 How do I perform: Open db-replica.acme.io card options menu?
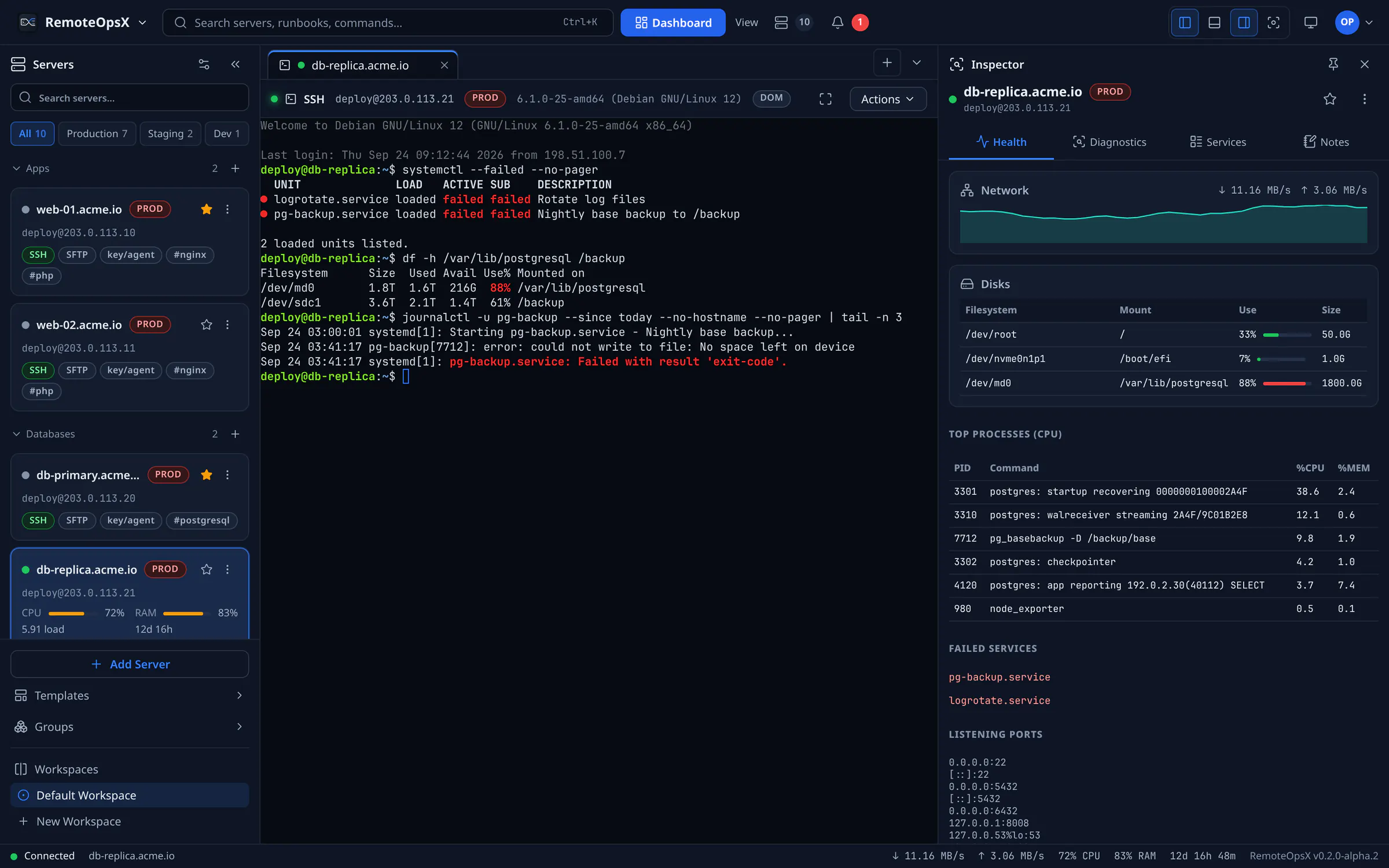pyautogui.click(x=227, y=569)
